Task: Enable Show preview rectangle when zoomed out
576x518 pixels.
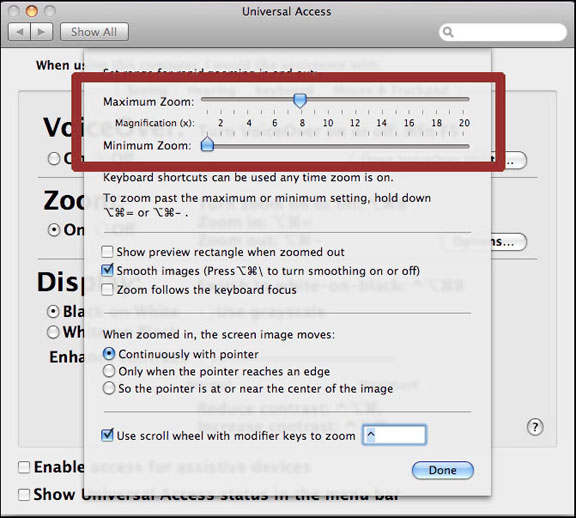Action: pyautogui.click(x=107, y=252)
